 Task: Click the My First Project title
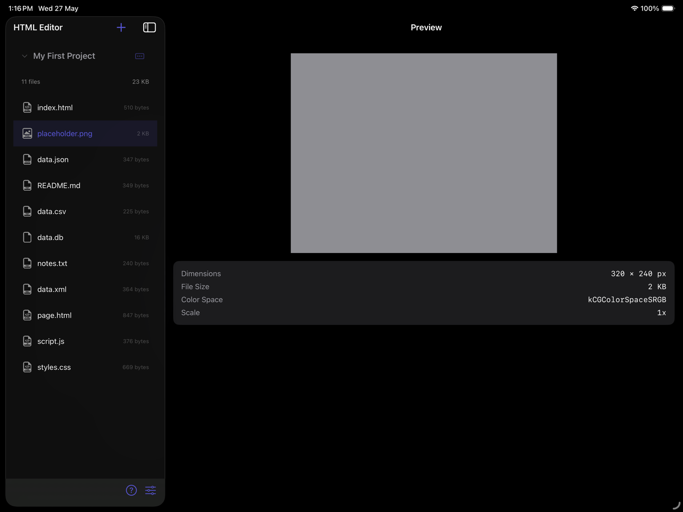point(64,56)
